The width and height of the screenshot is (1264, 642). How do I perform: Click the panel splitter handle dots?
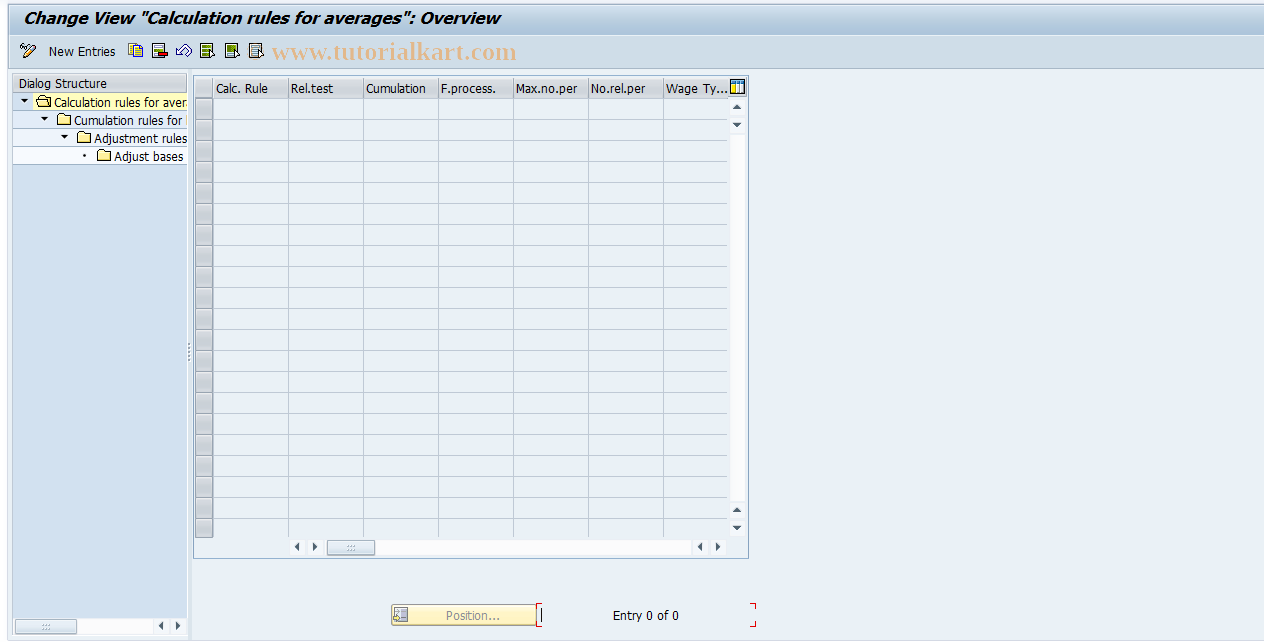tap(189, 352)
